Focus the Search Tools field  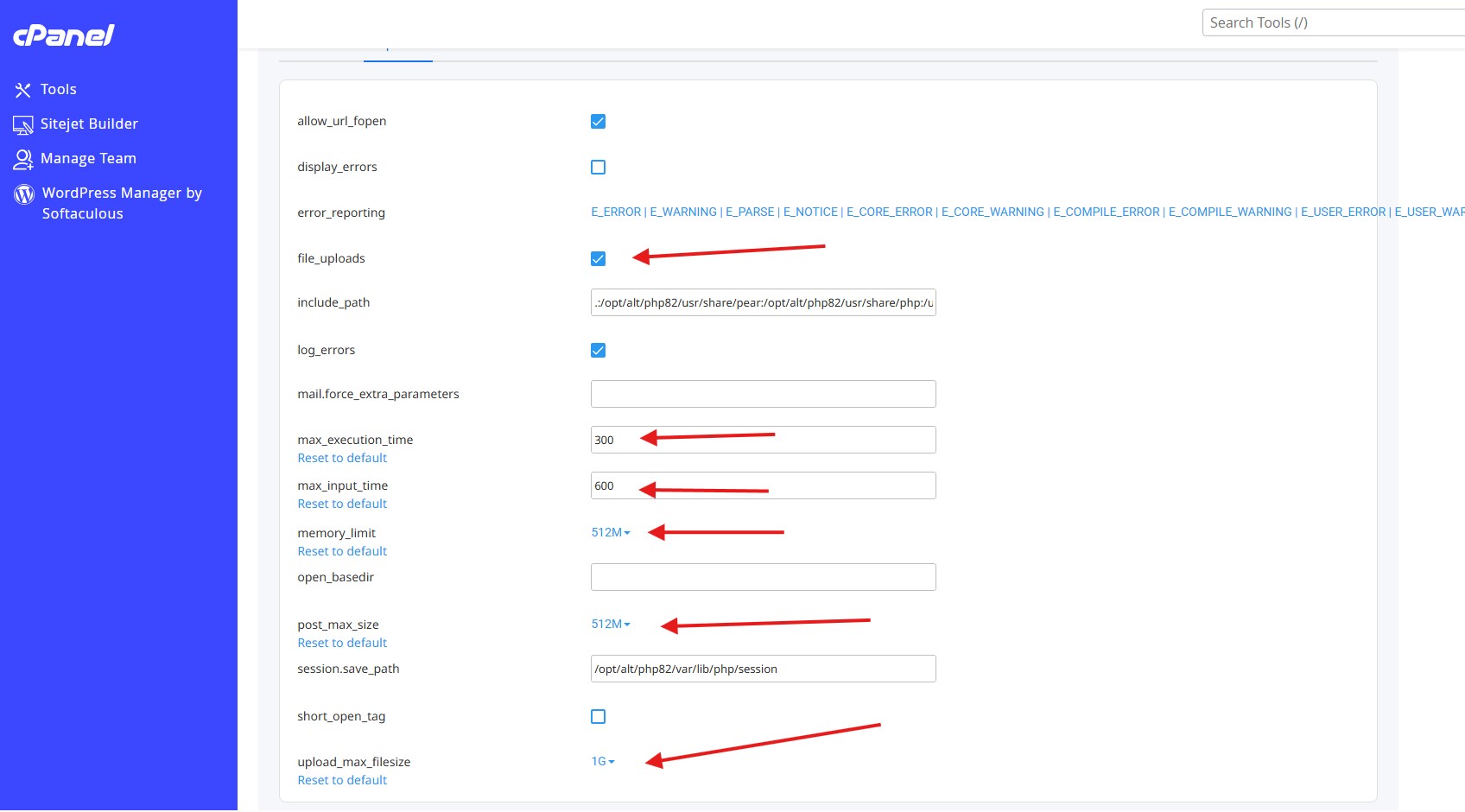[x=1333, y=23]
